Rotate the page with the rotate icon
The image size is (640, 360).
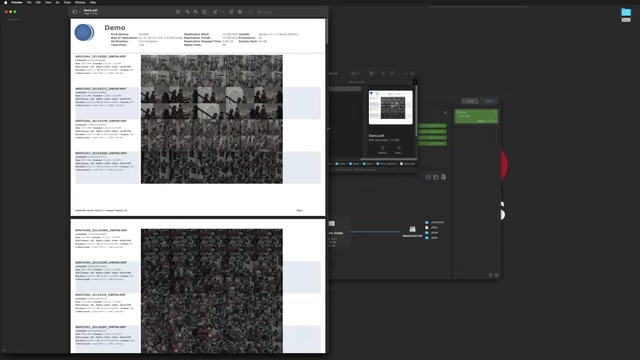tap(231, 12)
